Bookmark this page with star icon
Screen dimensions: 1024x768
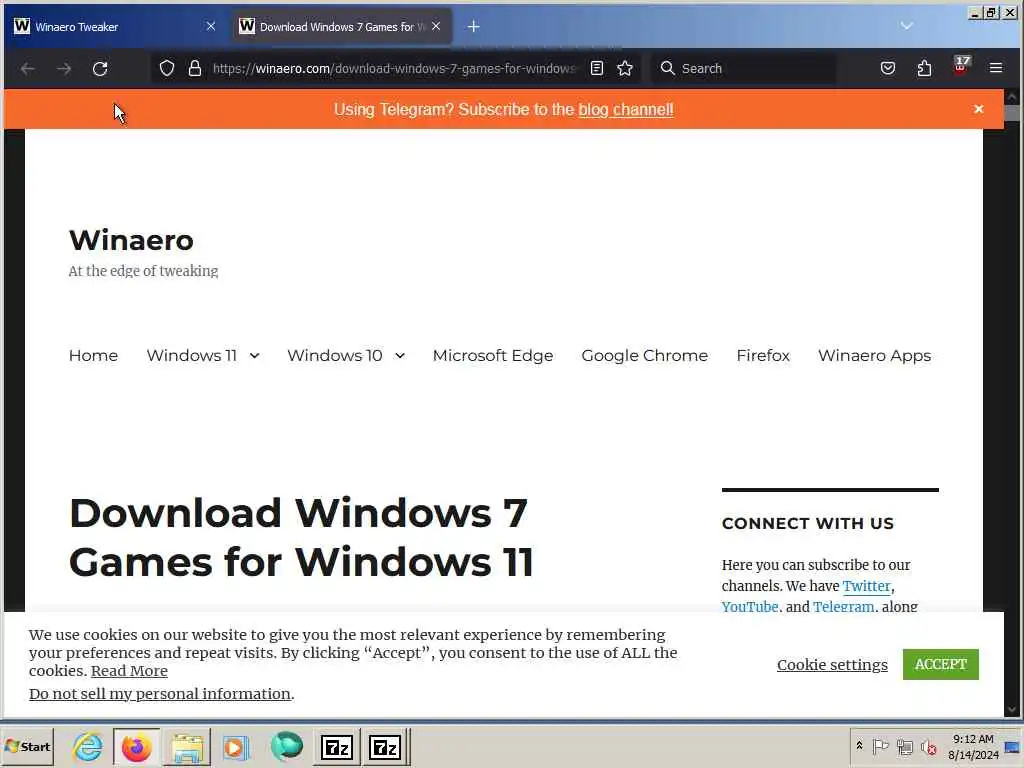(x=625, y=69)
